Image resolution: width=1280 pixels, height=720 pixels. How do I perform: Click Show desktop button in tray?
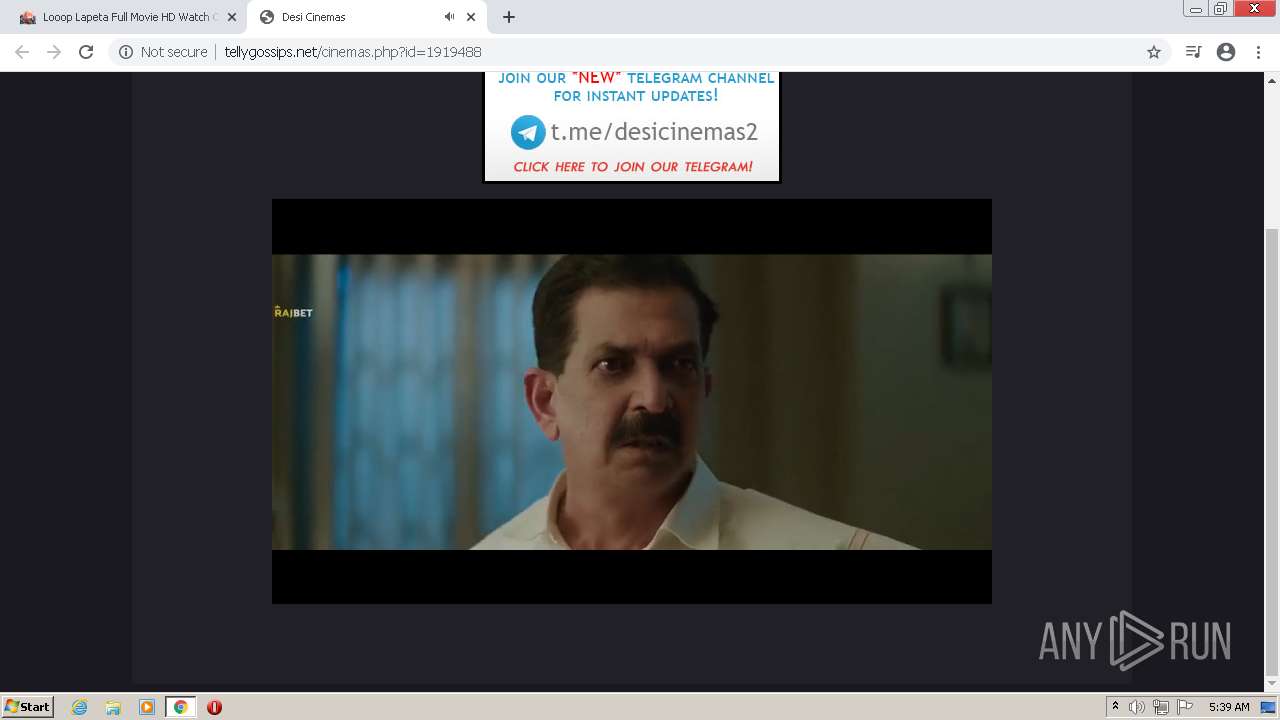[1269, 707]
